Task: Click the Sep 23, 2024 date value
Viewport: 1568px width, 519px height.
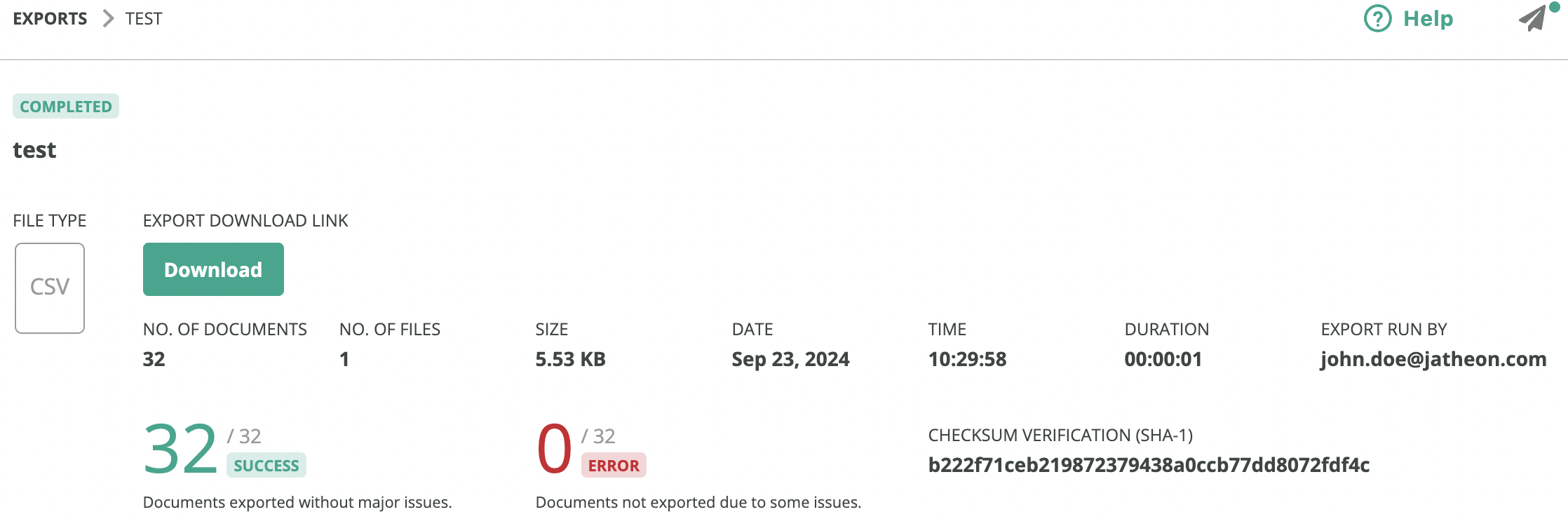Action: point(790,359)
